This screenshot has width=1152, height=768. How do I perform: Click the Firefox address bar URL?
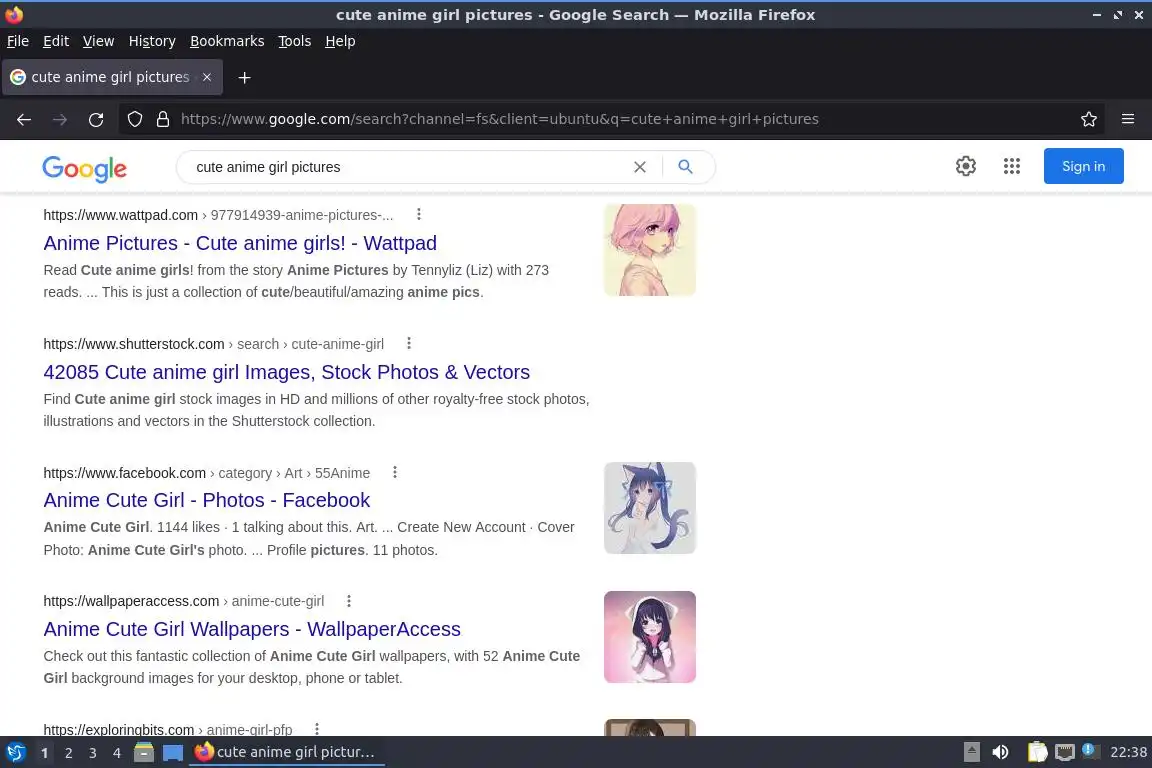click(x=500, y=119)
